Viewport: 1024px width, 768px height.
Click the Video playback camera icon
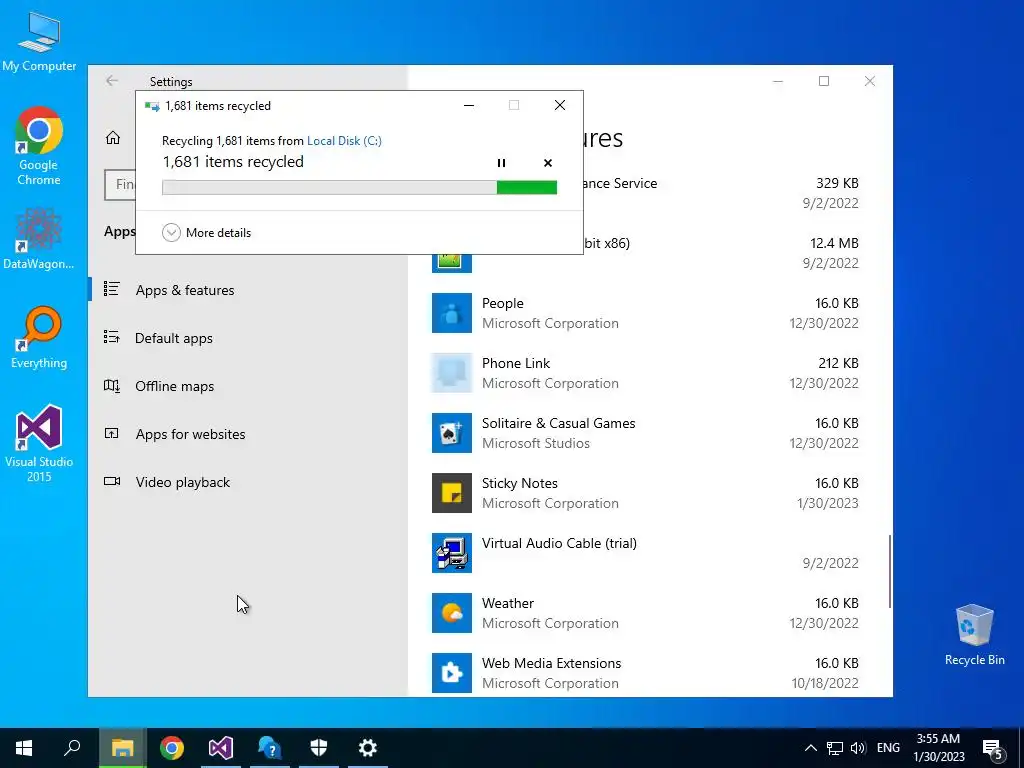tap(112, 481)
